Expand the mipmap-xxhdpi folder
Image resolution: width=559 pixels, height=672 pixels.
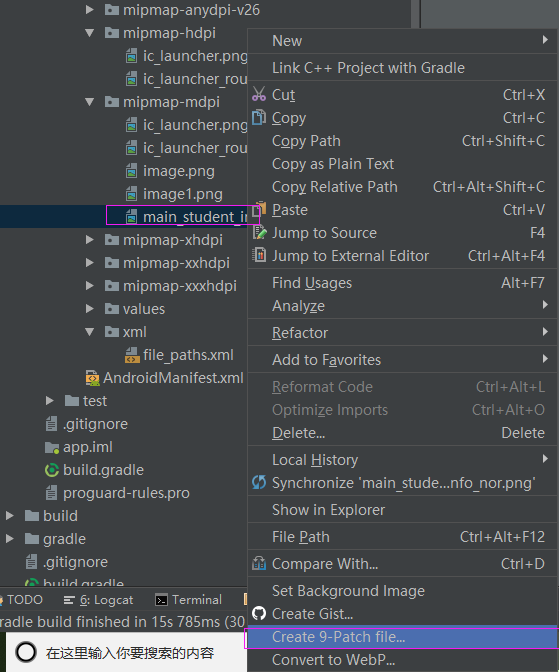tap(90, 262)
